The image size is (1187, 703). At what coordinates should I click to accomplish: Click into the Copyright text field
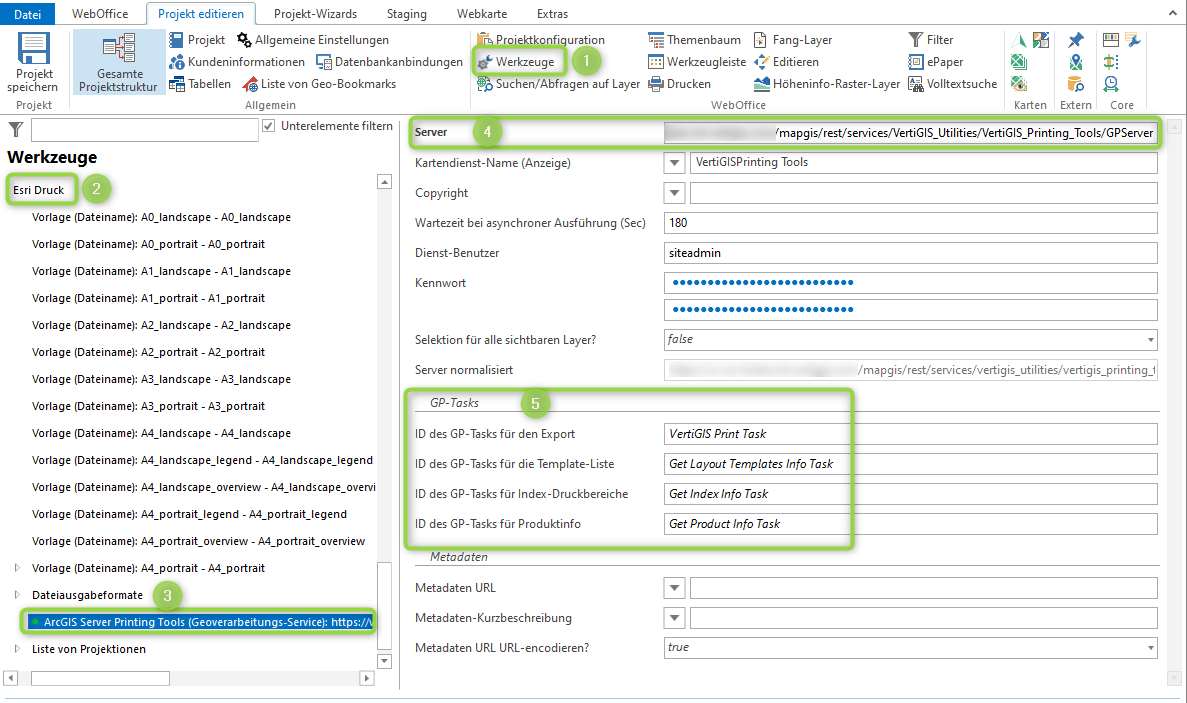[x=923, y=193]
